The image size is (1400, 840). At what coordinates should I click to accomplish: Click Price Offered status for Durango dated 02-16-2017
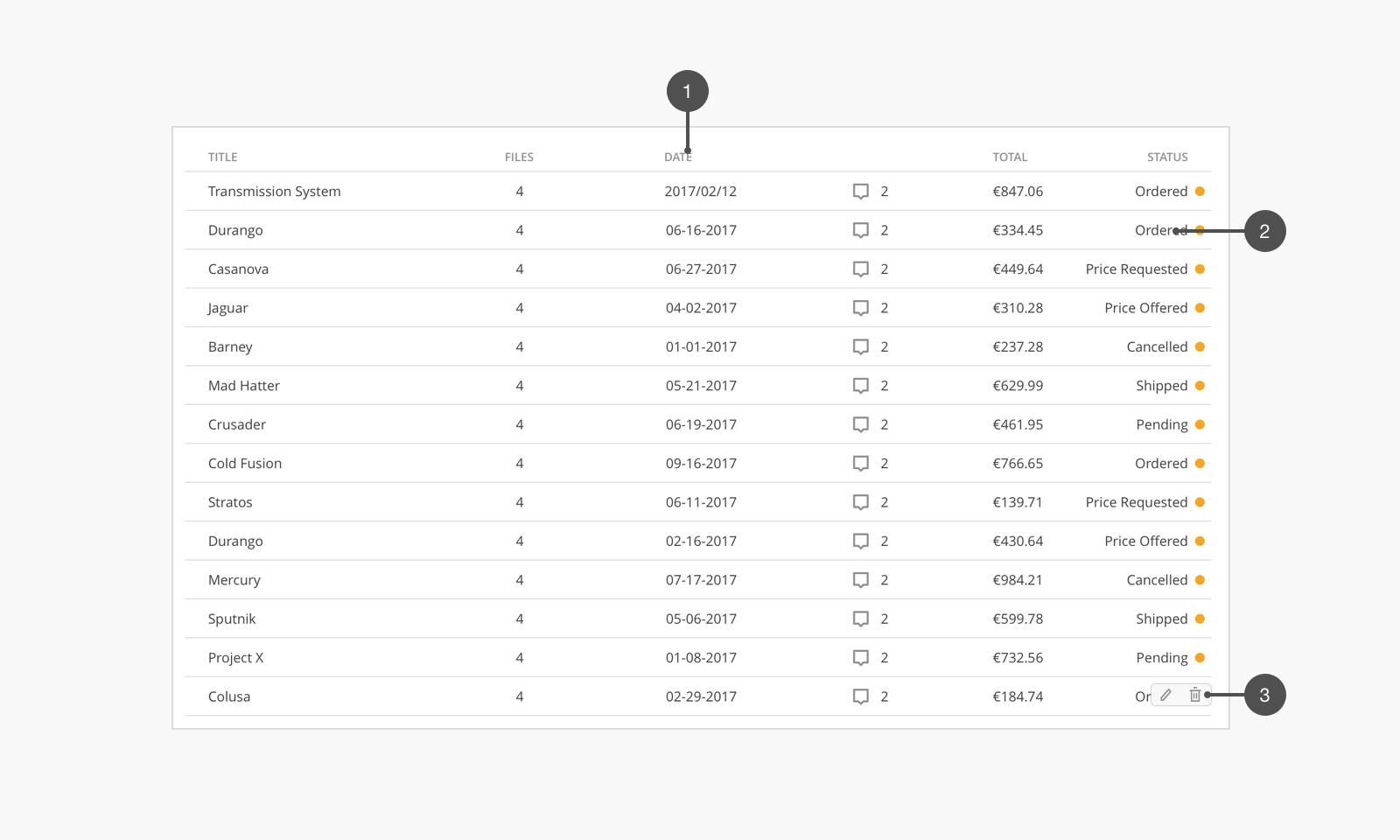point(1146,541)
